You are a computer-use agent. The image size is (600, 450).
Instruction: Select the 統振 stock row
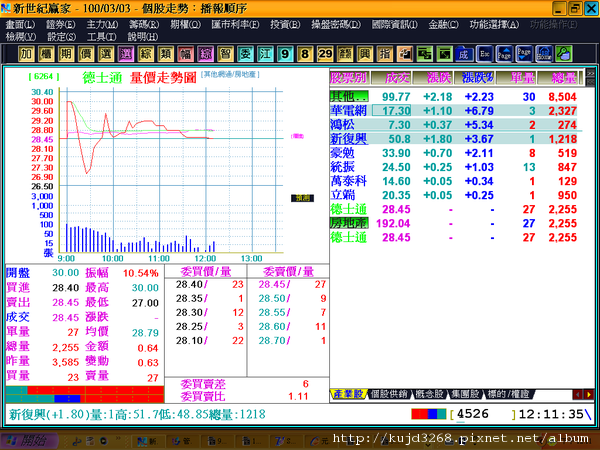[x=453, y=167]
